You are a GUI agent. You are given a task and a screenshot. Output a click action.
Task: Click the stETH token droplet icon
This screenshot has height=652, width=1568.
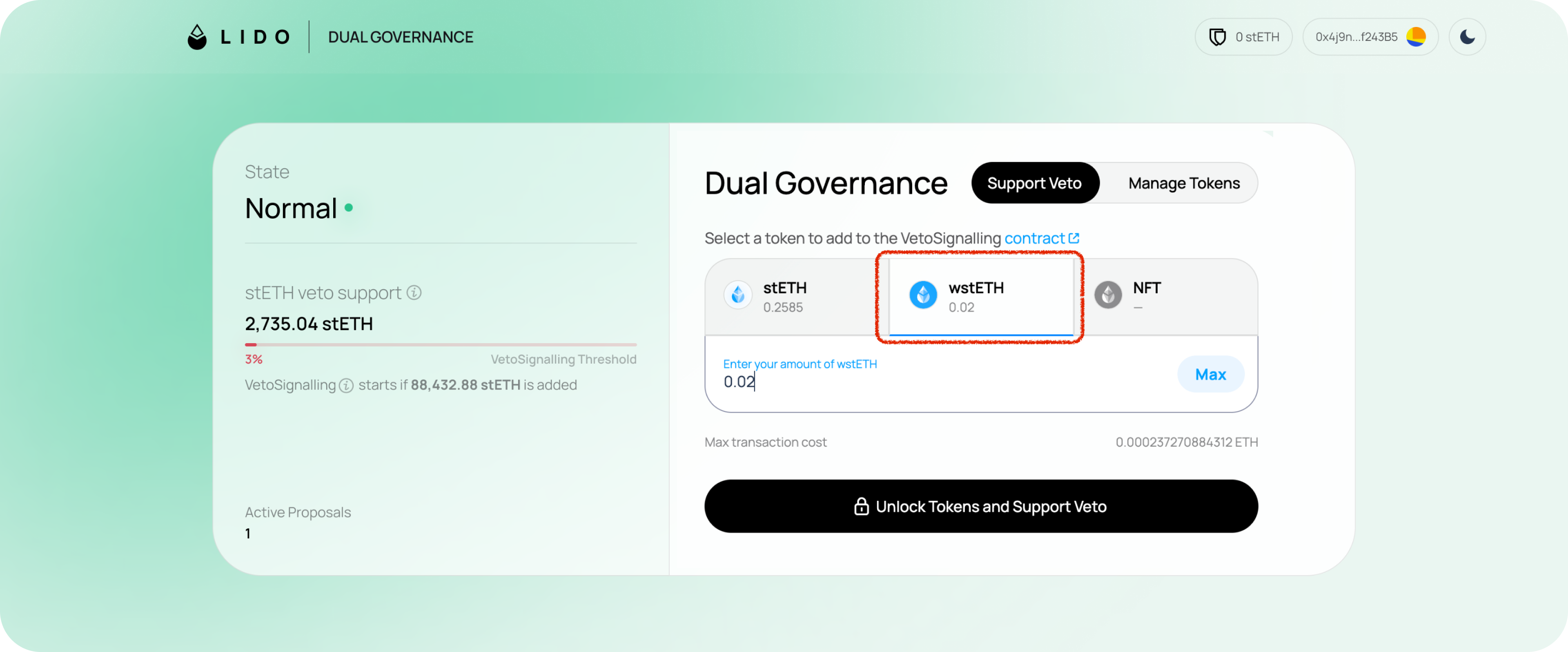(x=738, y=295)
